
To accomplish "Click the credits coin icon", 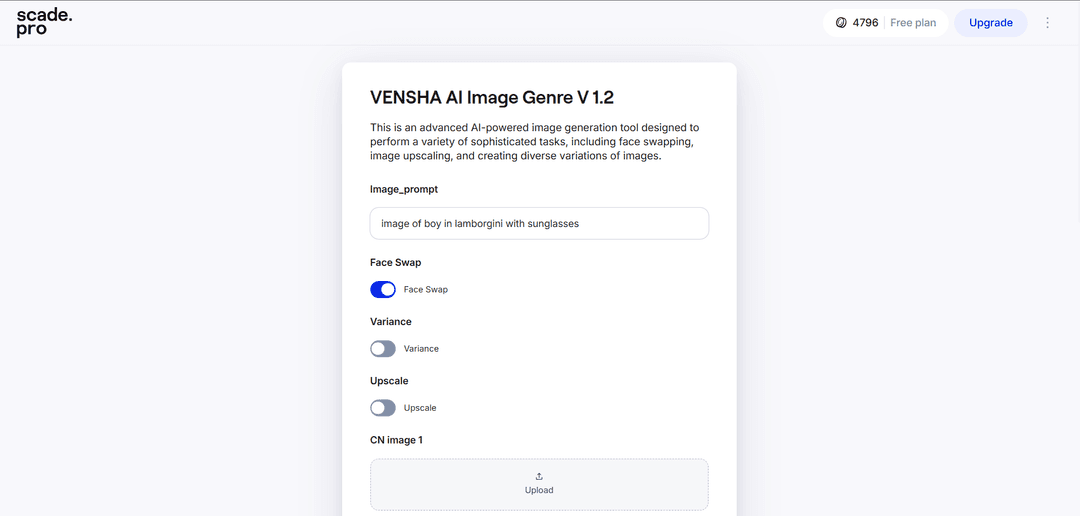I will click(841, 23).
